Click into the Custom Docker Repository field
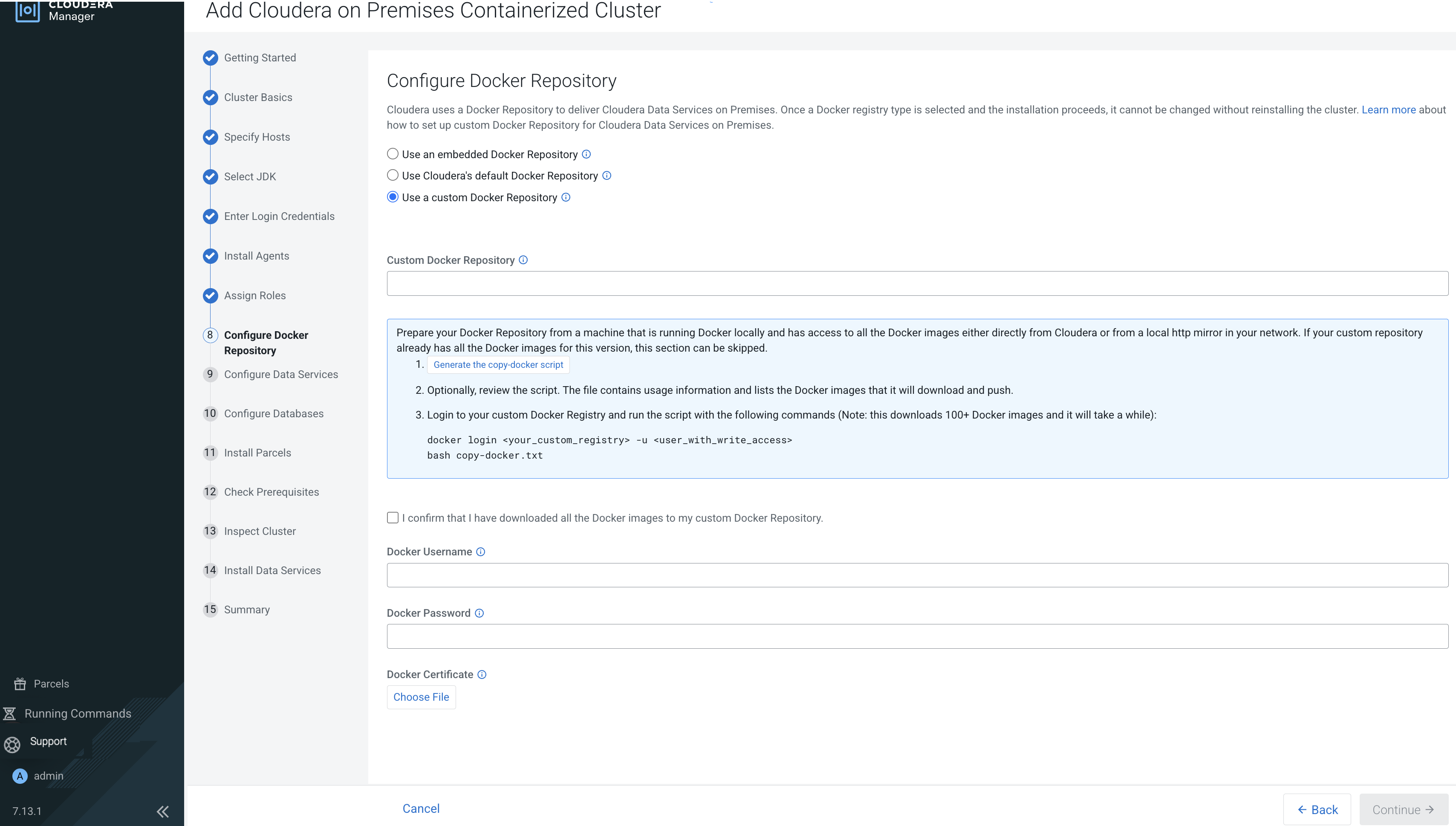The width and height of the screenshot is (1456, 826). [916, 283]
